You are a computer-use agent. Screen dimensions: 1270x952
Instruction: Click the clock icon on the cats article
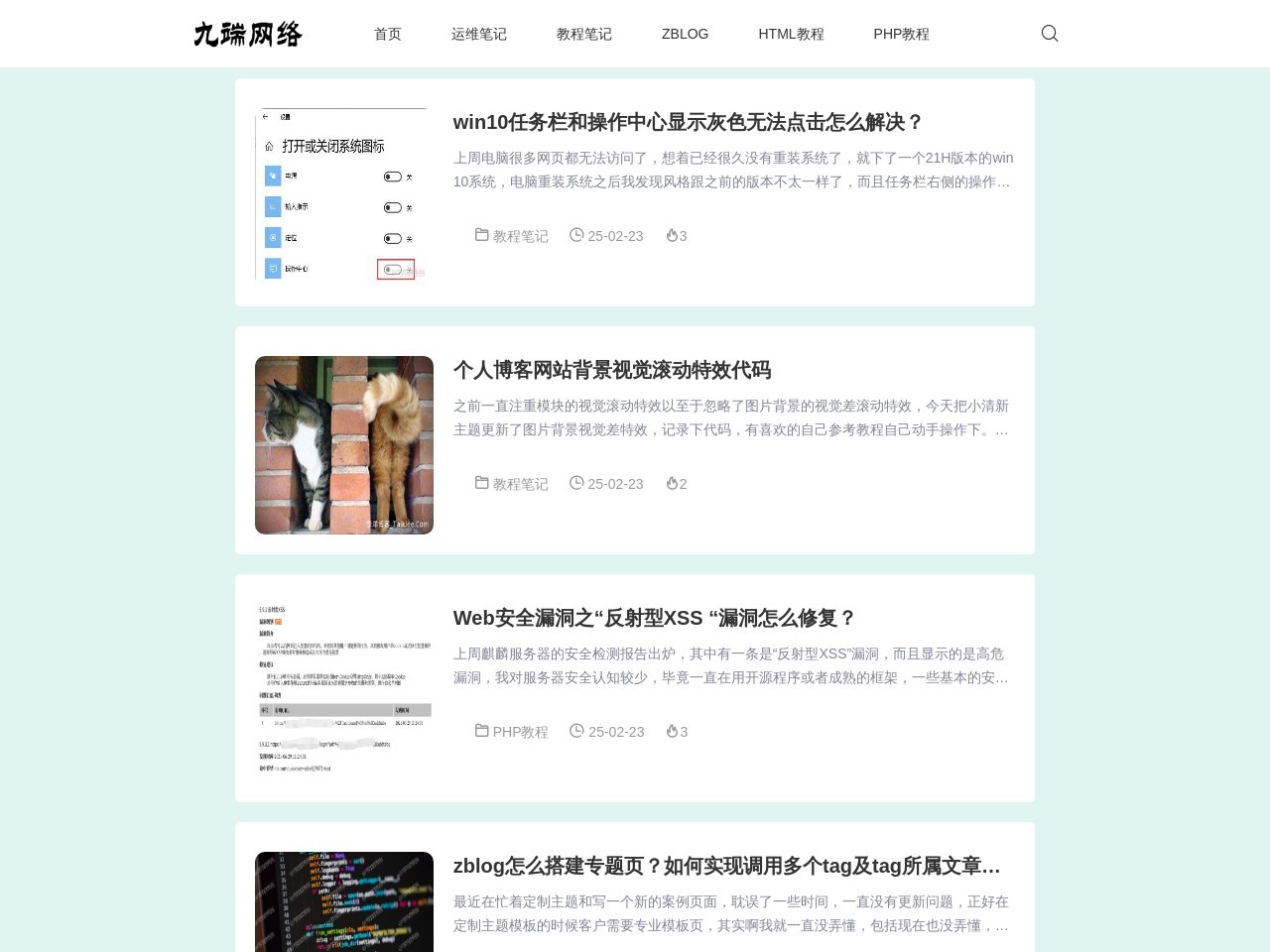point(576,483)
